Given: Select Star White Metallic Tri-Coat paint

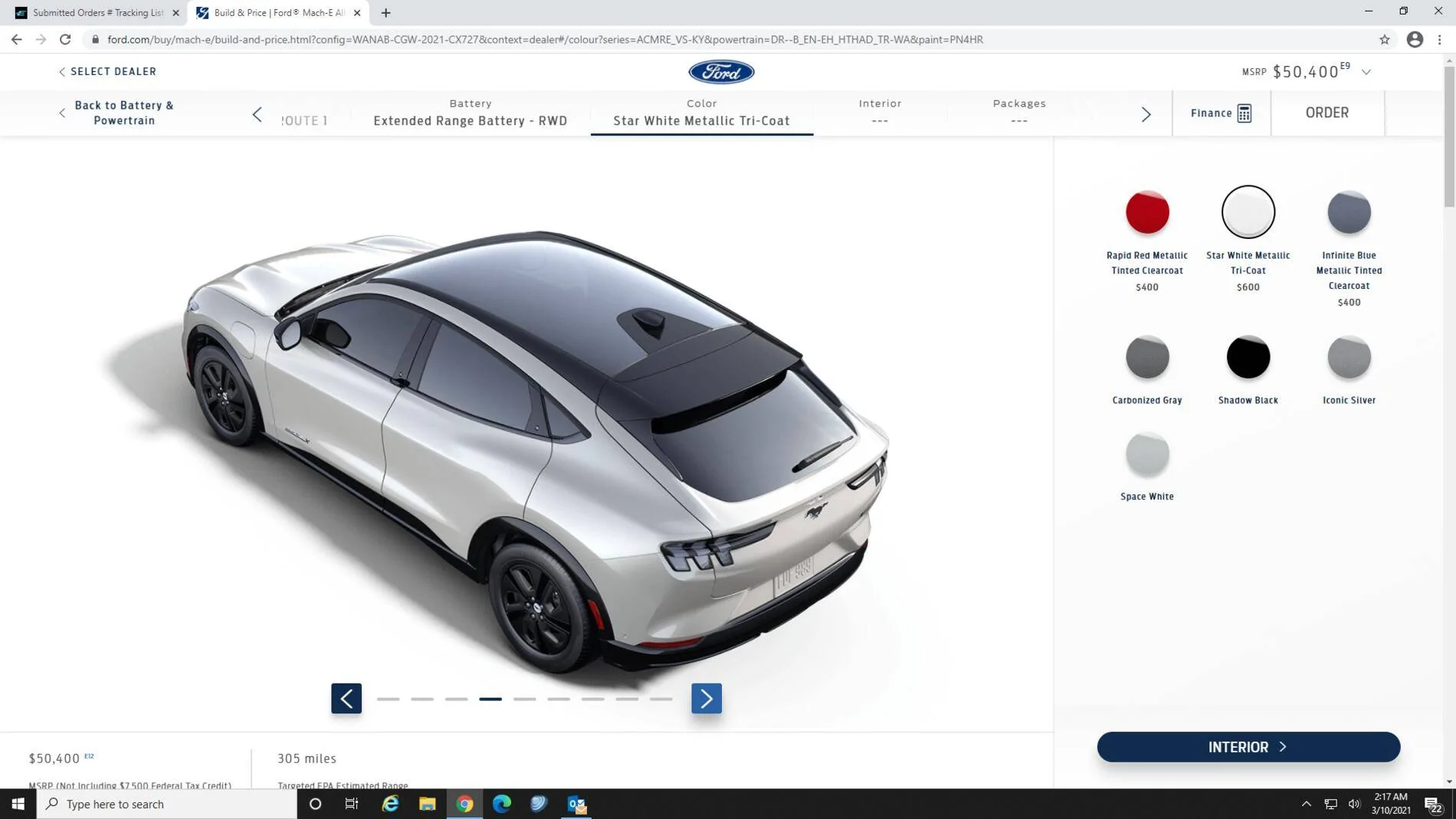Looking at the screenshot, I should click(x=1248, y=212).
